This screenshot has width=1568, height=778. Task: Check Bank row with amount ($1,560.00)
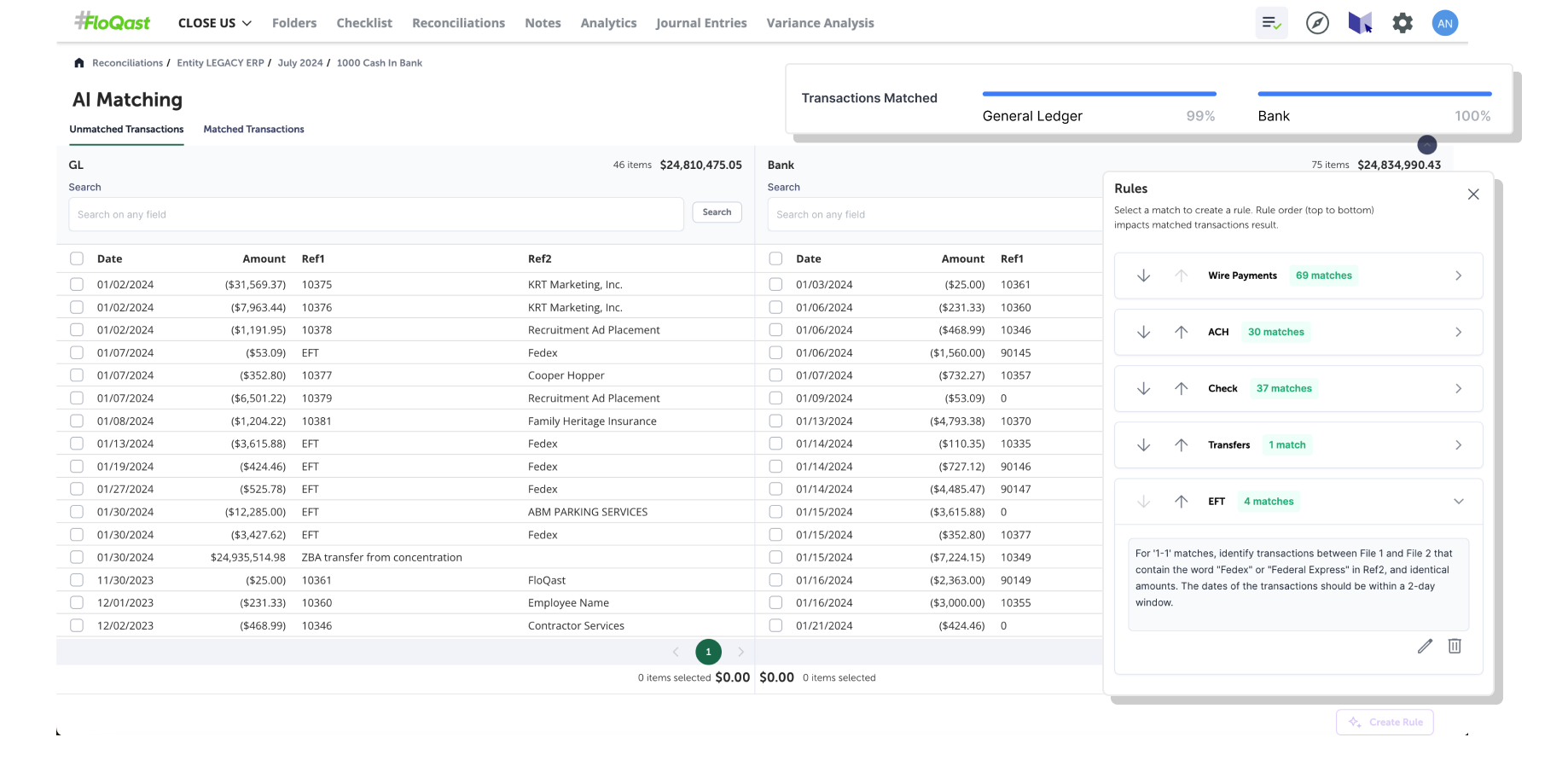point(775,352)
